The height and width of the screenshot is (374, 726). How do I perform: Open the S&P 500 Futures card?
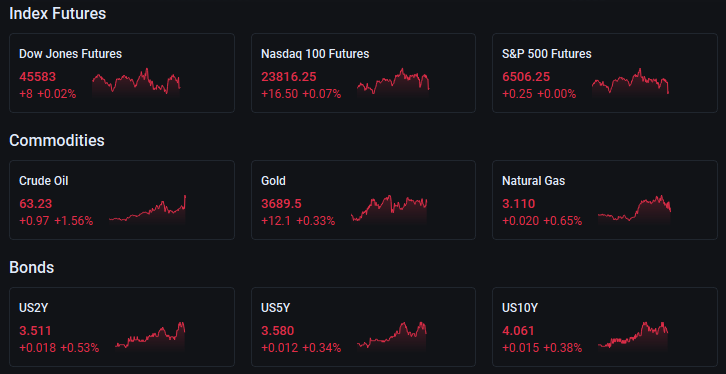[x=605, y=73]
